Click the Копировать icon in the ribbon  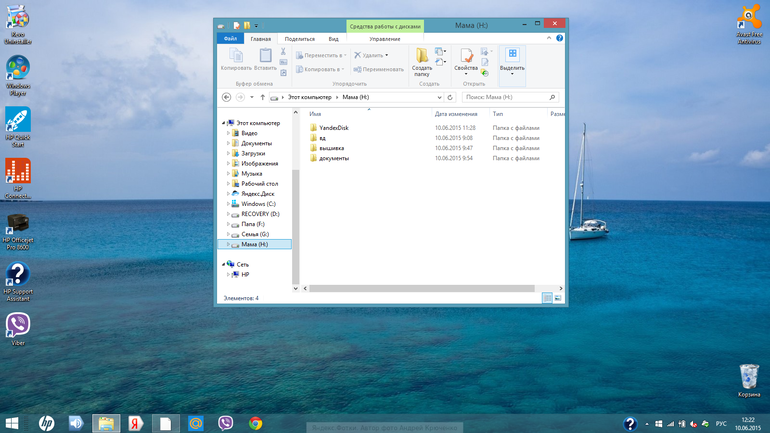pos(236,60)
